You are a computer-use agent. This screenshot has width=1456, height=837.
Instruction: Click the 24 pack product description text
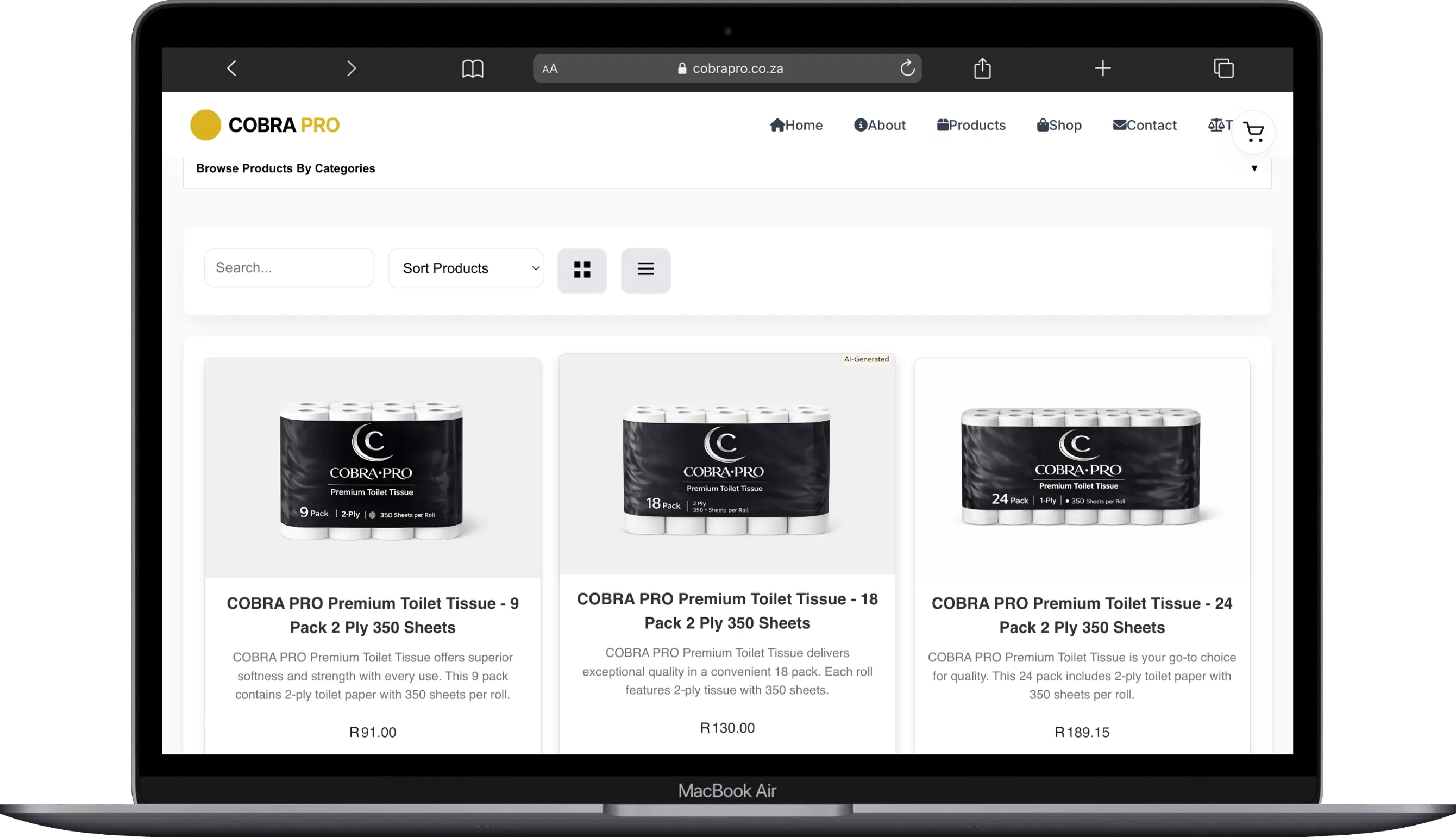tap(1081, 676)
